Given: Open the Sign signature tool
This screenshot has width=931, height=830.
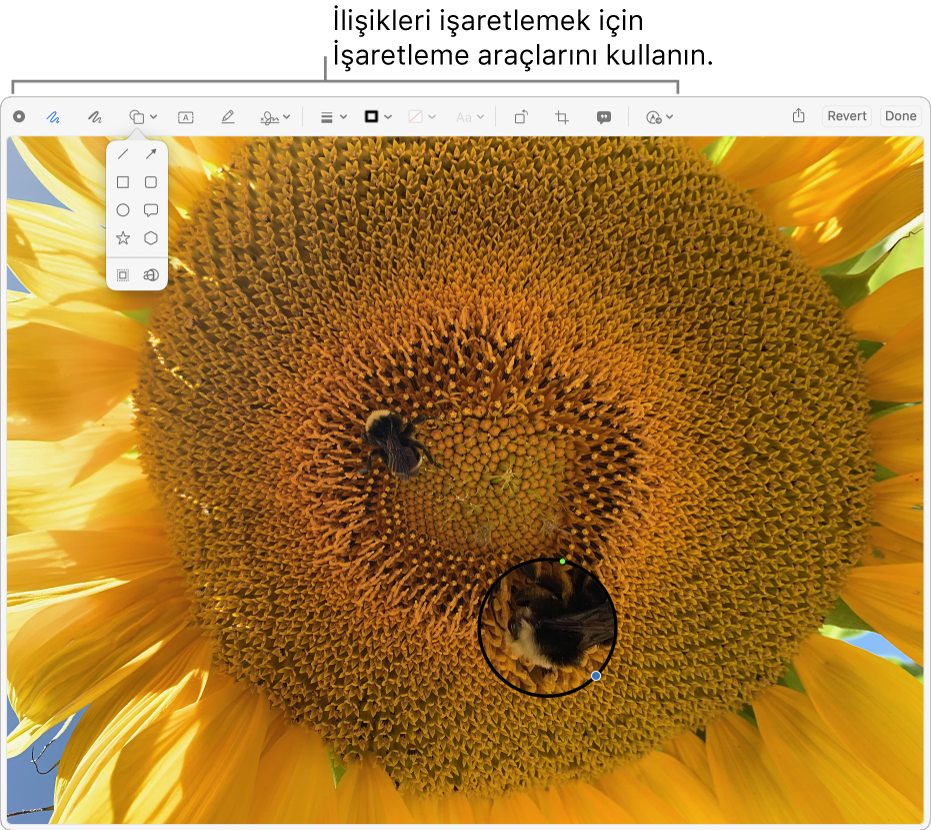Looking at the screenshot, I should (270, 118).
